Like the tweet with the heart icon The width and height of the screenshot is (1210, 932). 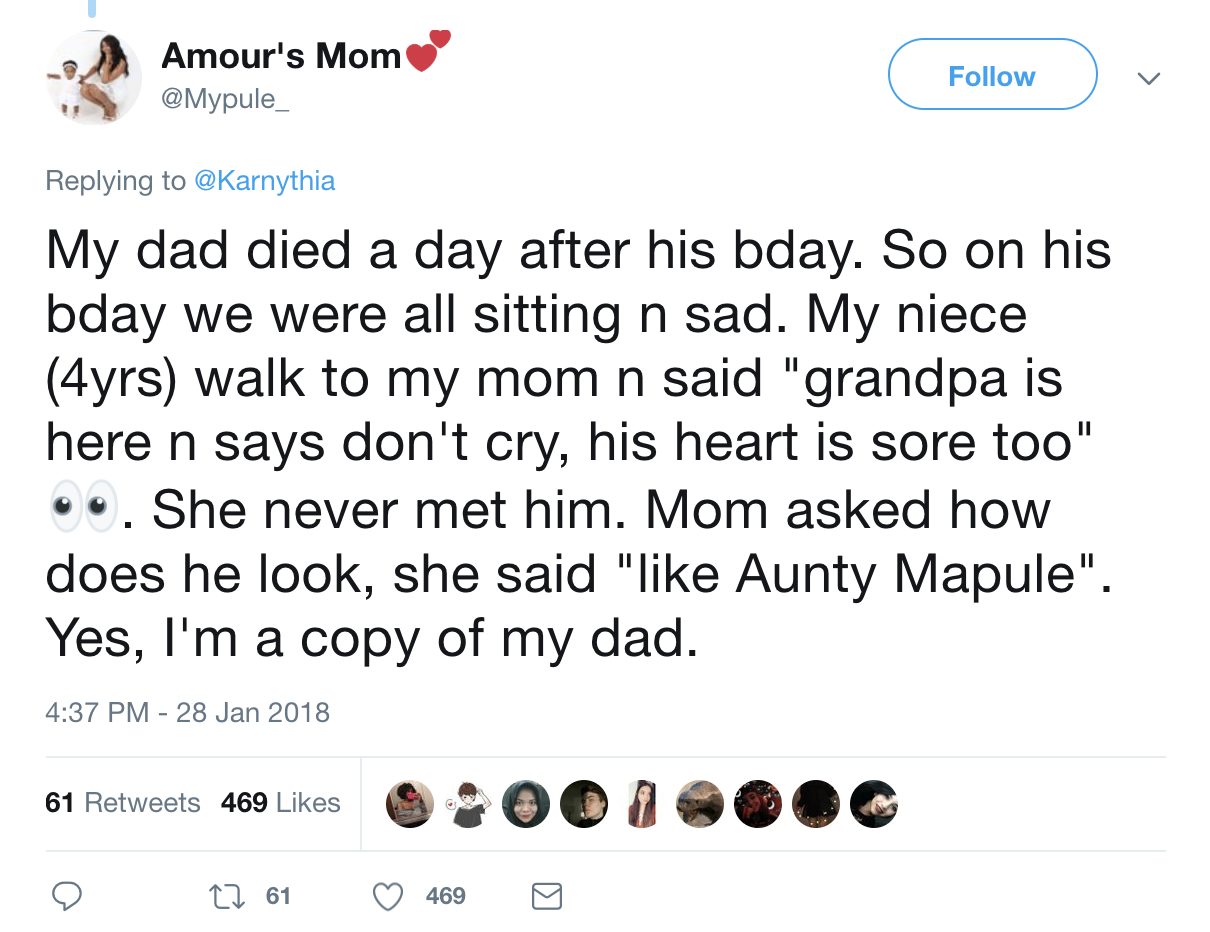pyautogui.click(x=388, y=896)
